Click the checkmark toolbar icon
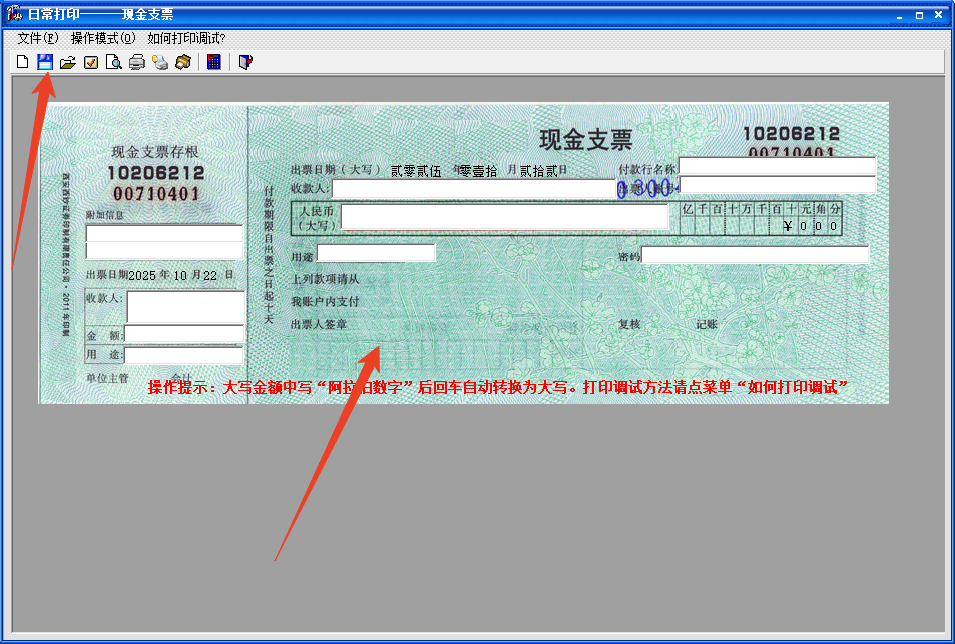This screenshot has height=644, width=955. click(91, 62)
